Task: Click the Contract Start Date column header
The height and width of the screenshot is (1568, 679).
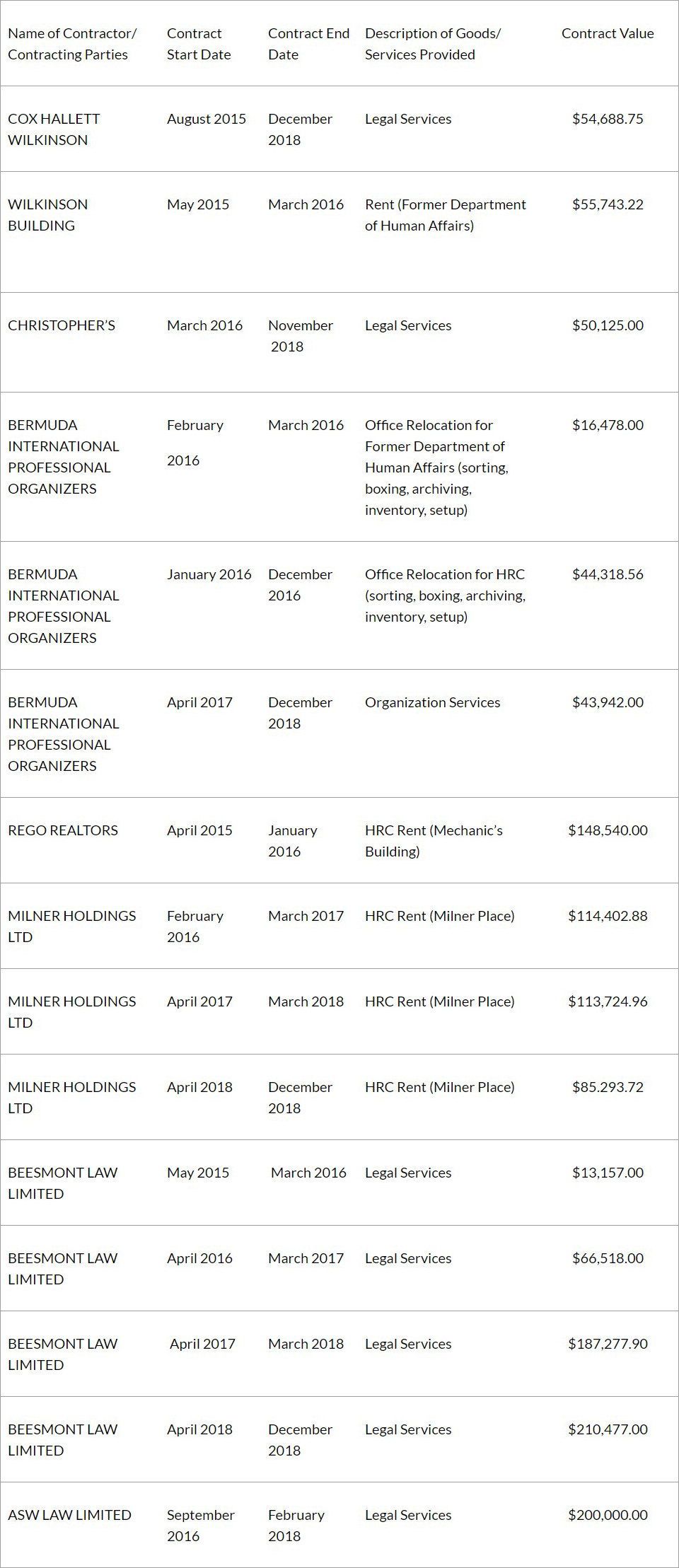Action: tap(199, 44)
